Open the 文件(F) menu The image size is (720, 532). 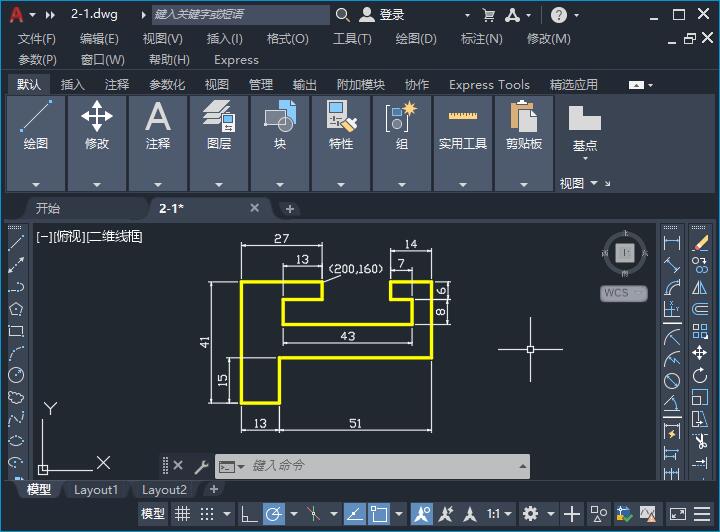pyautogui.click(x=37, y=39)
